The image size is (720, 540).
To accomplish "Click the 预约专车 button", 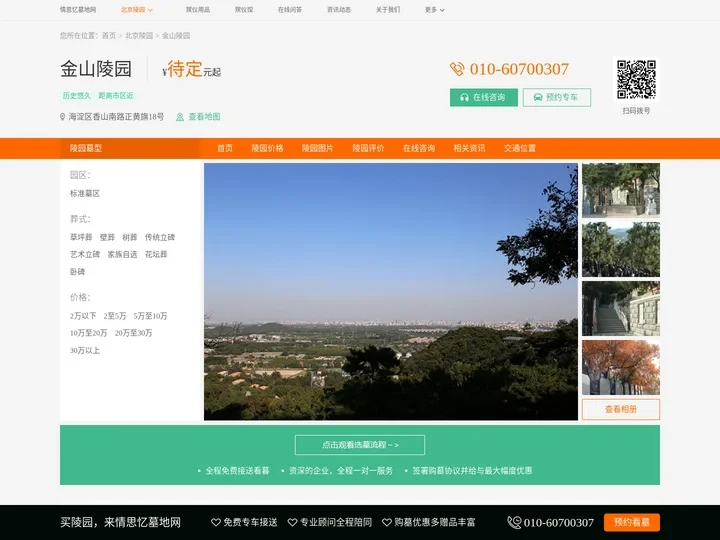I will (557, 97).
